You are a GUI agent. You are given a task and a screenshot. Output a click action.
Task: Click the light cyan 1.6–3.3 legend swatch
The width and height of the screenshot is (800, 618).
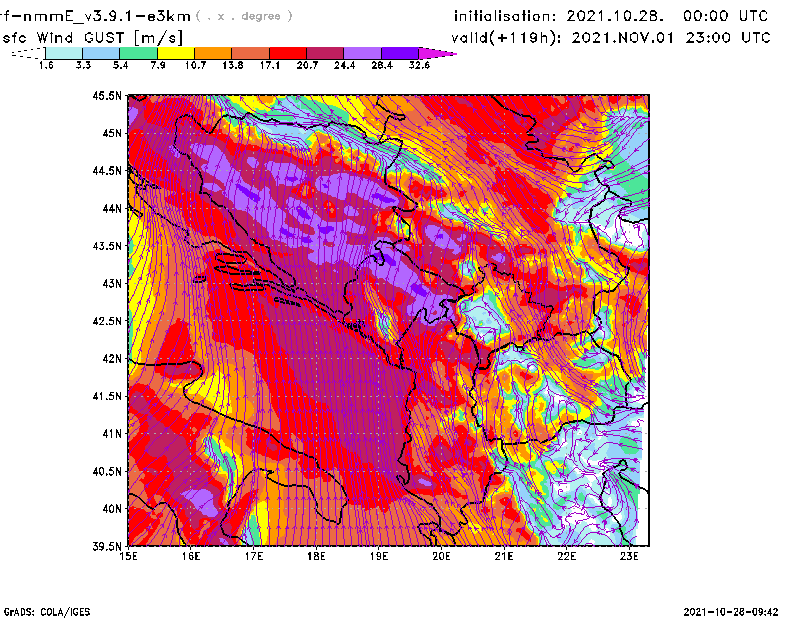(x=64, y=53)
